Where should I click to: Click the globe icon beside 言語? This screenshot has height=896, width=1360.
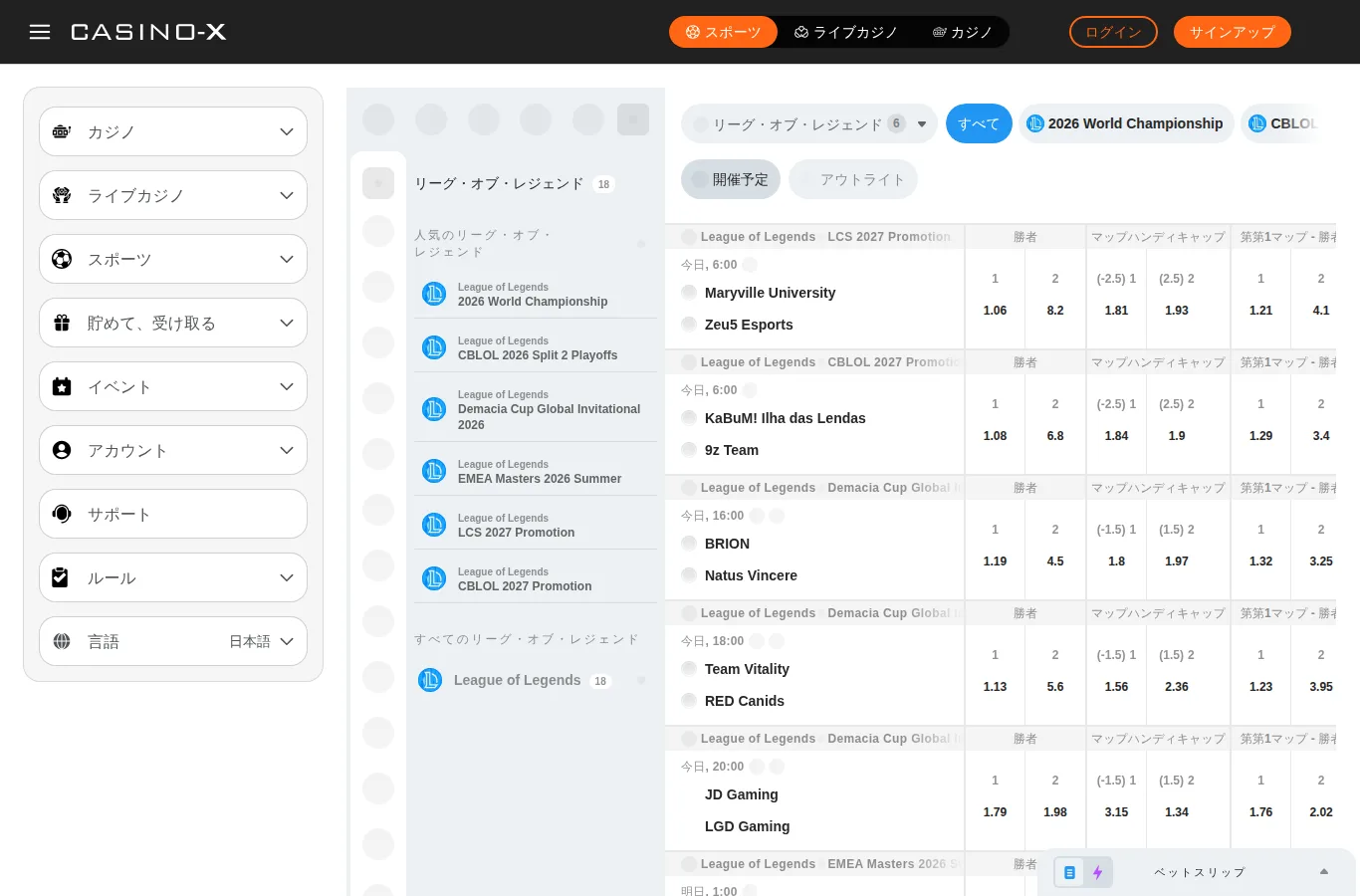point(62,641)
